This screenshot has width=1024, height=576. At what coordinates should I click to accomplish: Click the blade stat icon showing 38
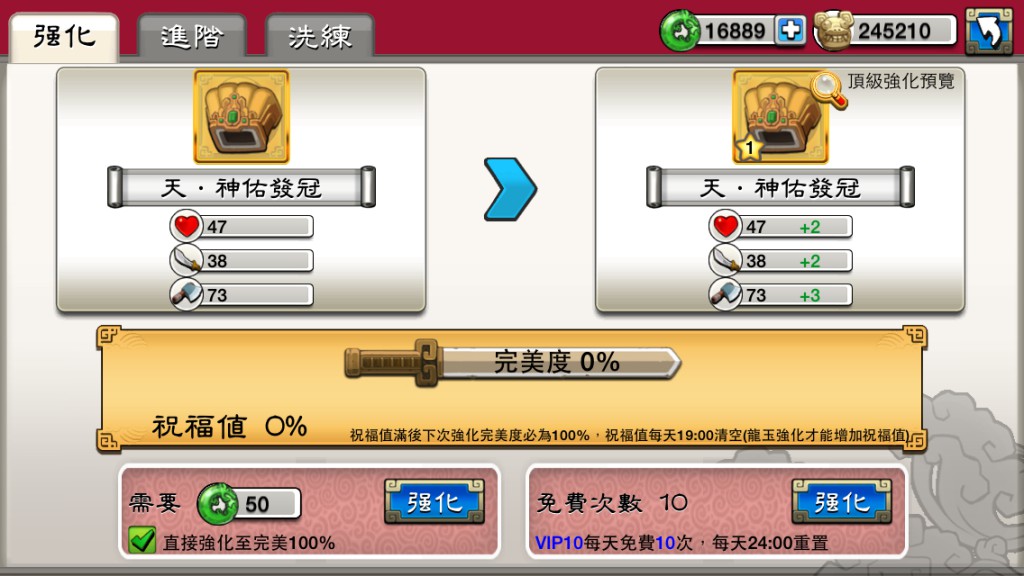tap(186, 260)
